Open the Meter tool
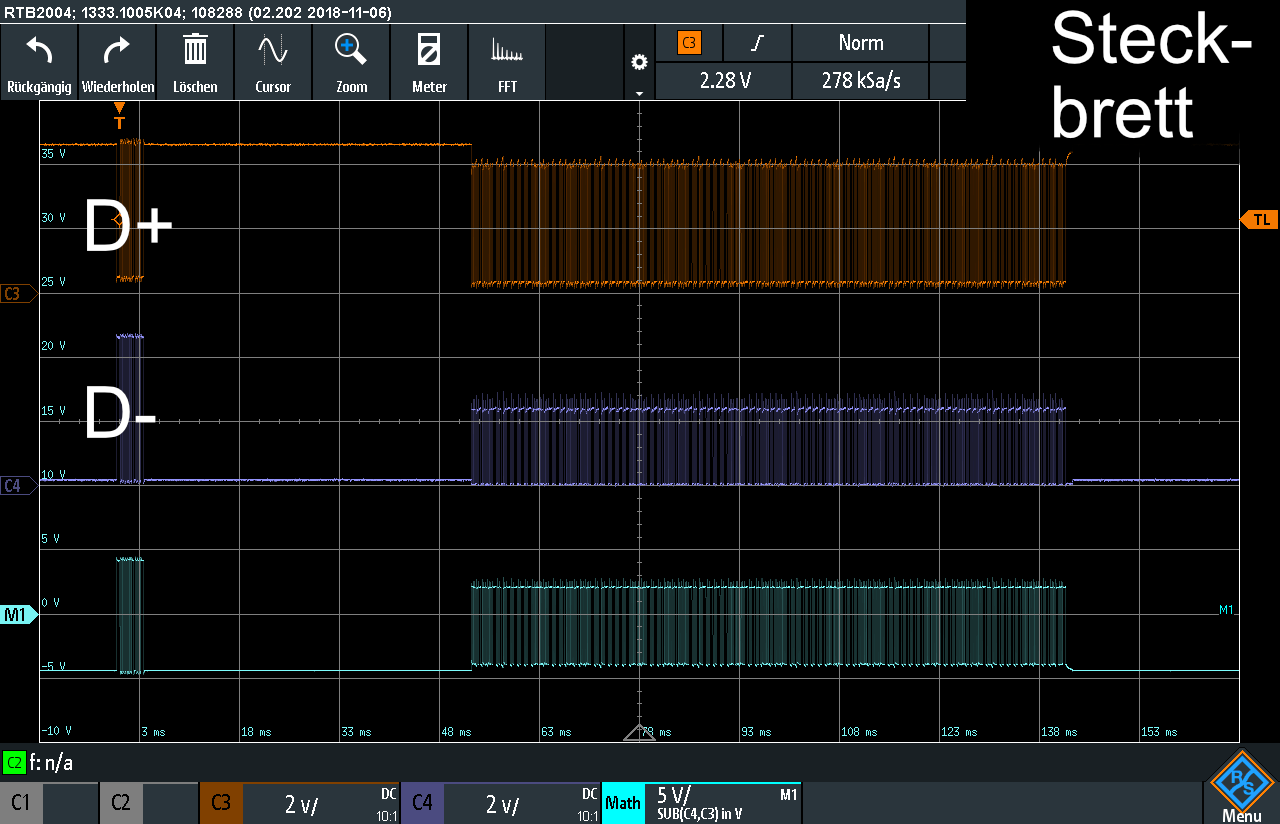 click(429, 62)
